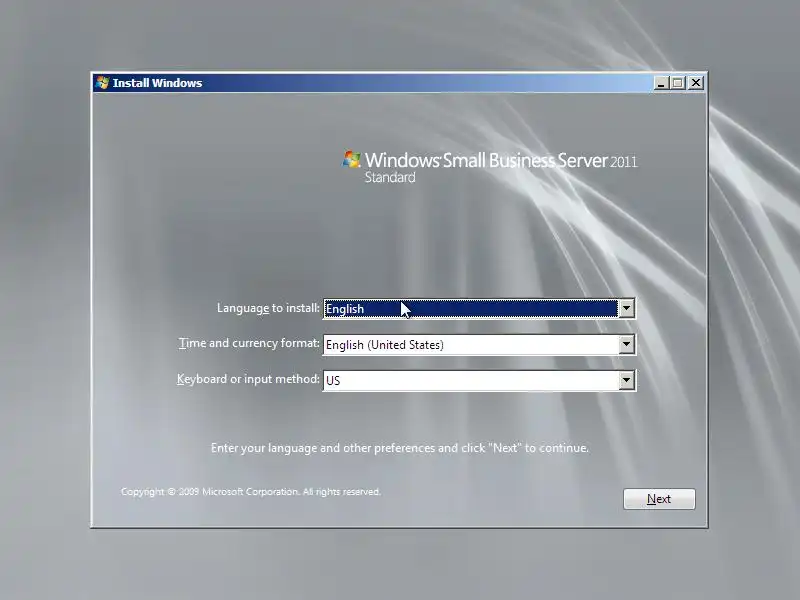The height and width of the screenshot is (600, 800).
Task: Click the Microsoft Corporation copyright text
Action: point(251,492)
